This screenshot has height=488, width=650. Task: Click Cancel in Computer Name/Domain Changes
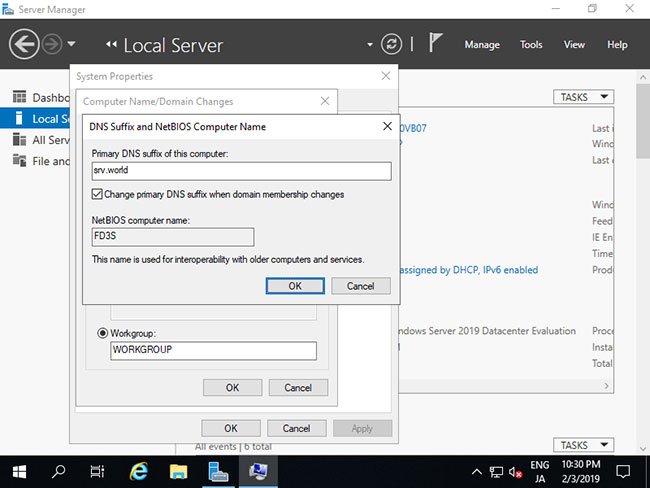click(x=298, y=387)
